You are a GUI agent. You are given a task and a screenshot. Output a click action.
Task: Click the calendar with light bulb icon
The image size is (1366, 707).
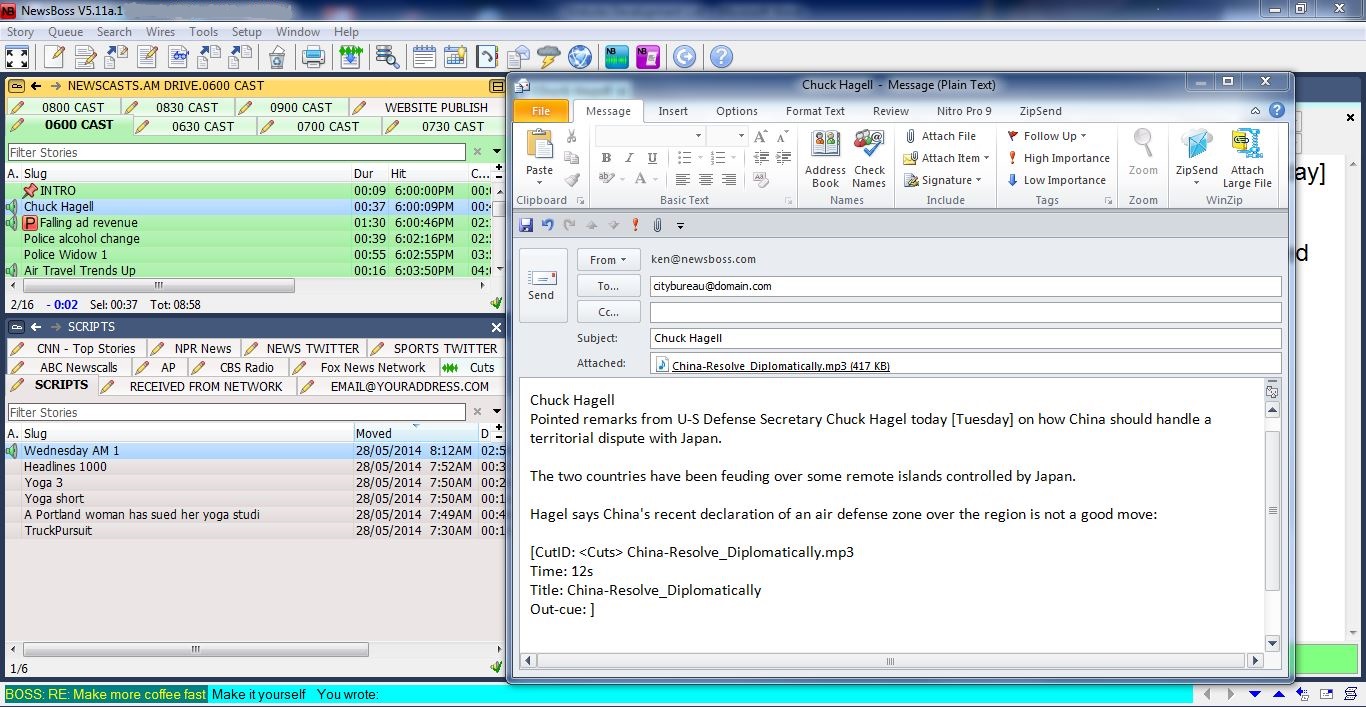pos(455,56)
